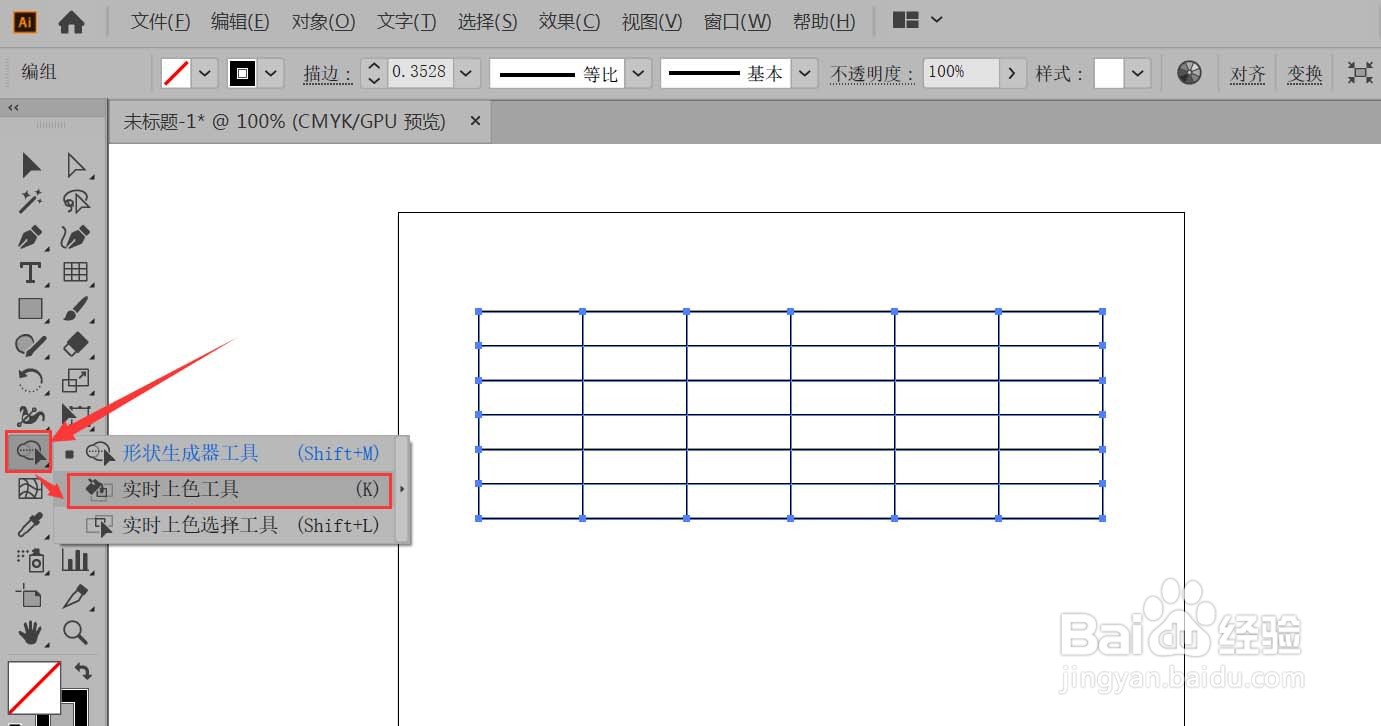
Task: Select the Paintbrush tool
Action: pos(76,309)
